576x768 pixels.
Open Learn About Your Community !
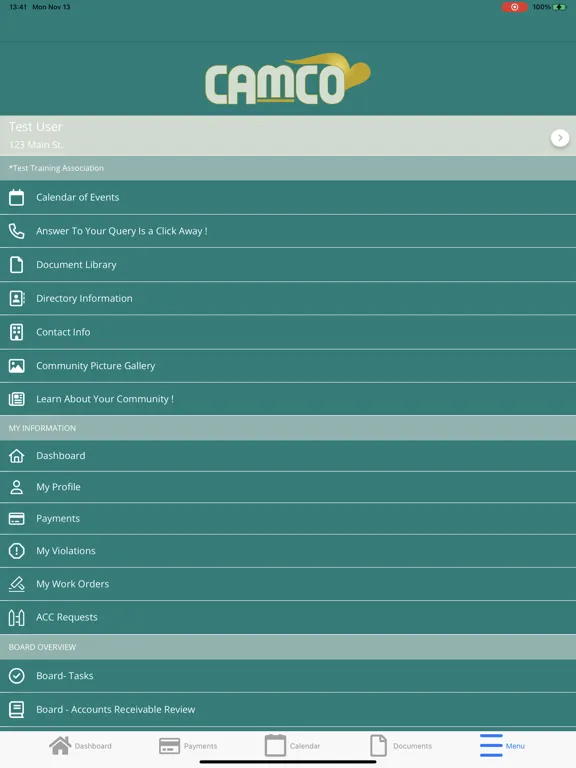click(288, 399)
